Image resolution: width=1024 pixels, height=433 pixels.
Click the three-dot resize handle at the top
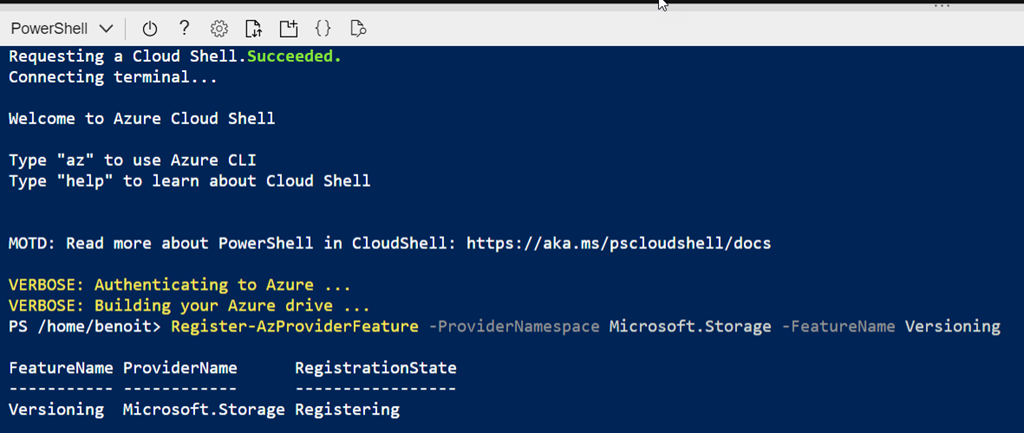pyautogui.click(x=942, y=6)
